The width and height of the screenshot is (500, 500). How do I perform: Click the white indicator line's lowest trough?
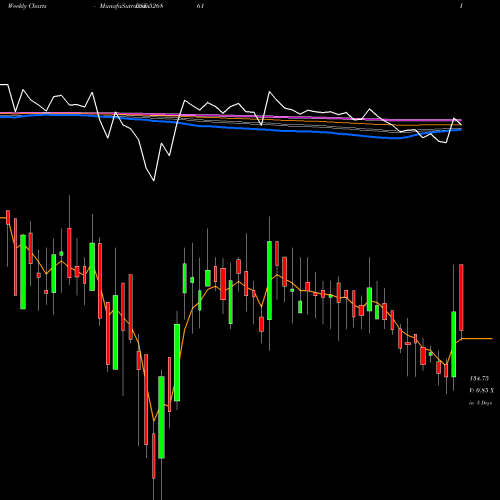154,180
